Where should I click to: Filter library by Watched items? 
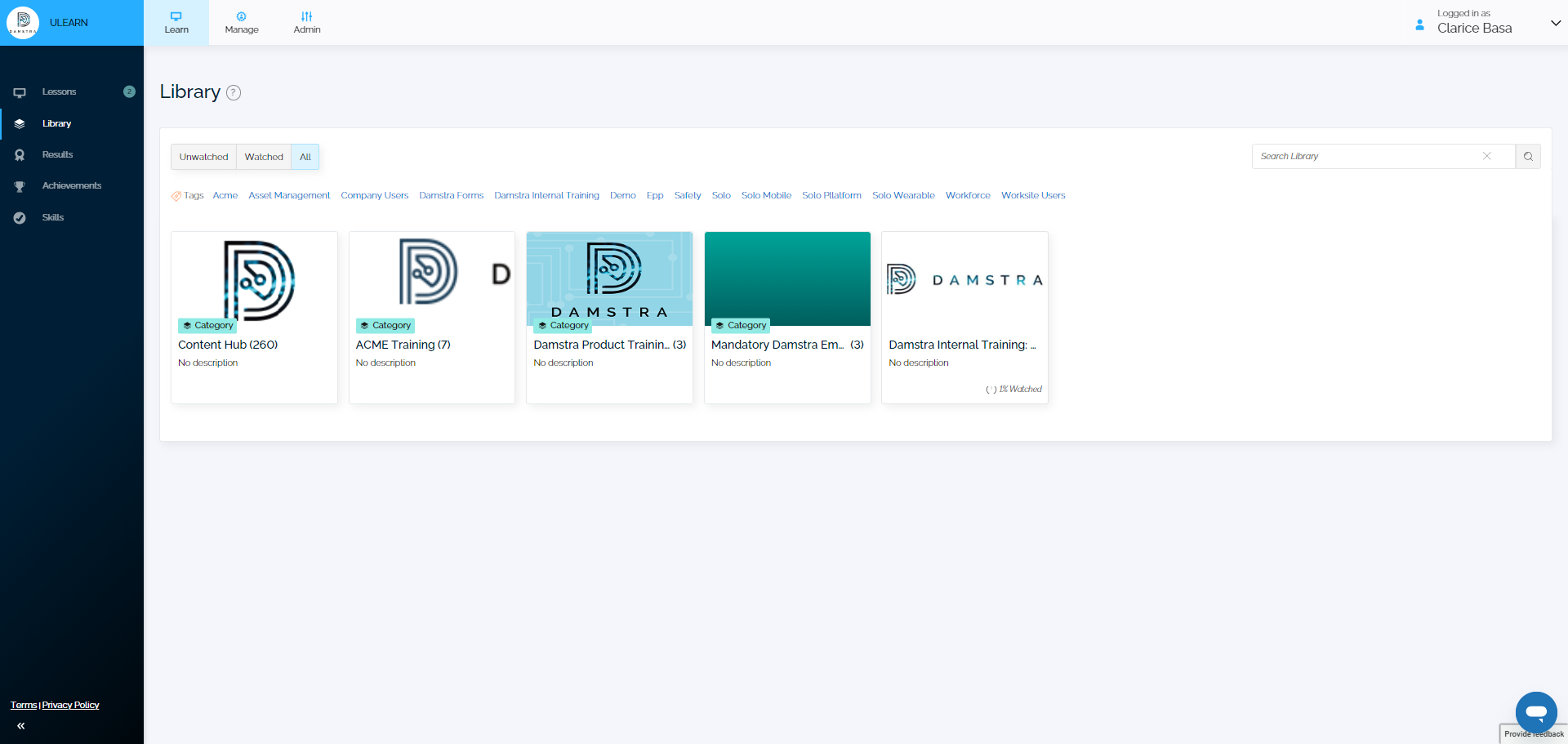tap(264, 157)
